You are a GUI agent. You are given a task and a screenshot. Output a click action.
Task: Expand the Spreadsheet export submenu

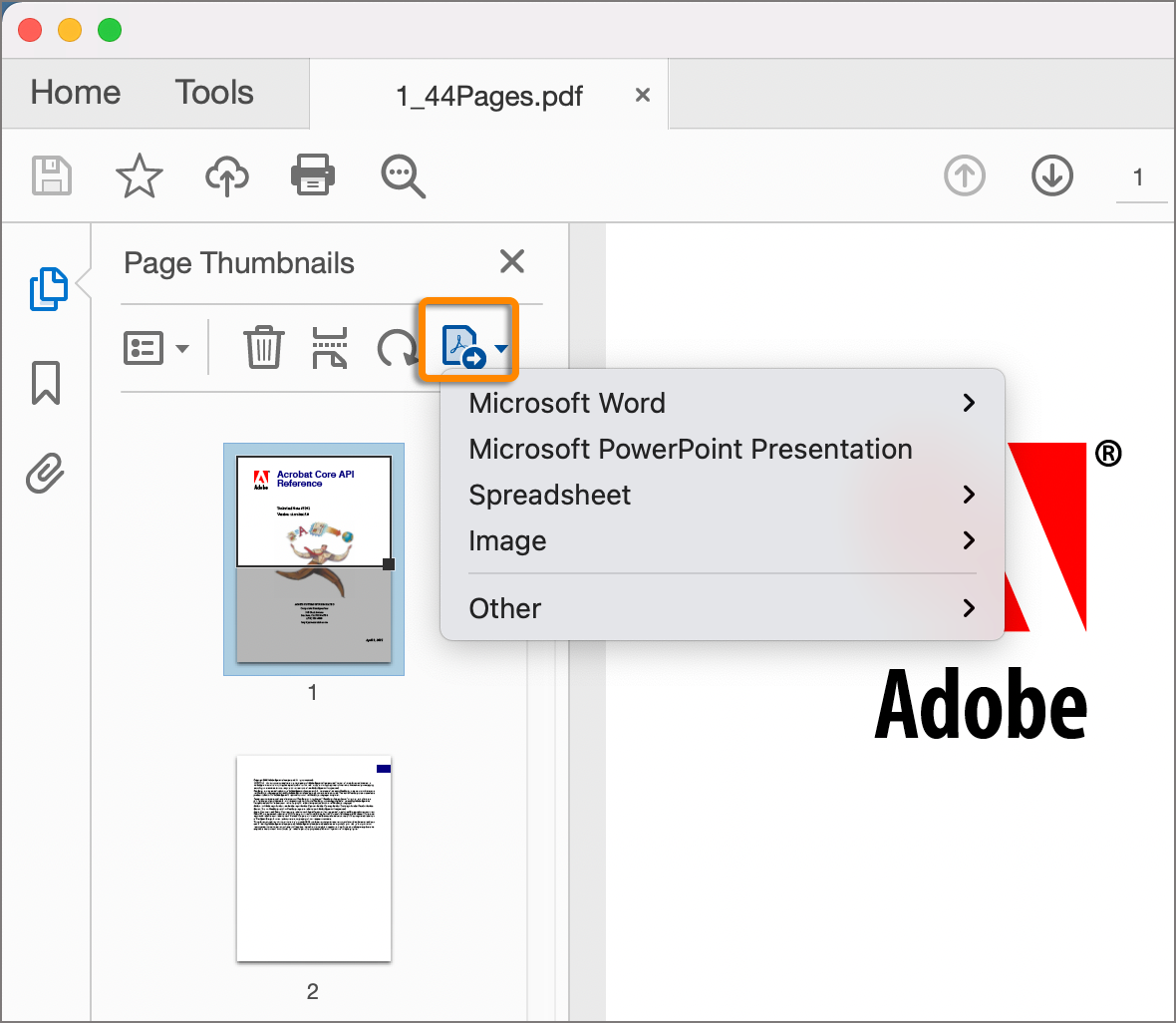[549, 495]
